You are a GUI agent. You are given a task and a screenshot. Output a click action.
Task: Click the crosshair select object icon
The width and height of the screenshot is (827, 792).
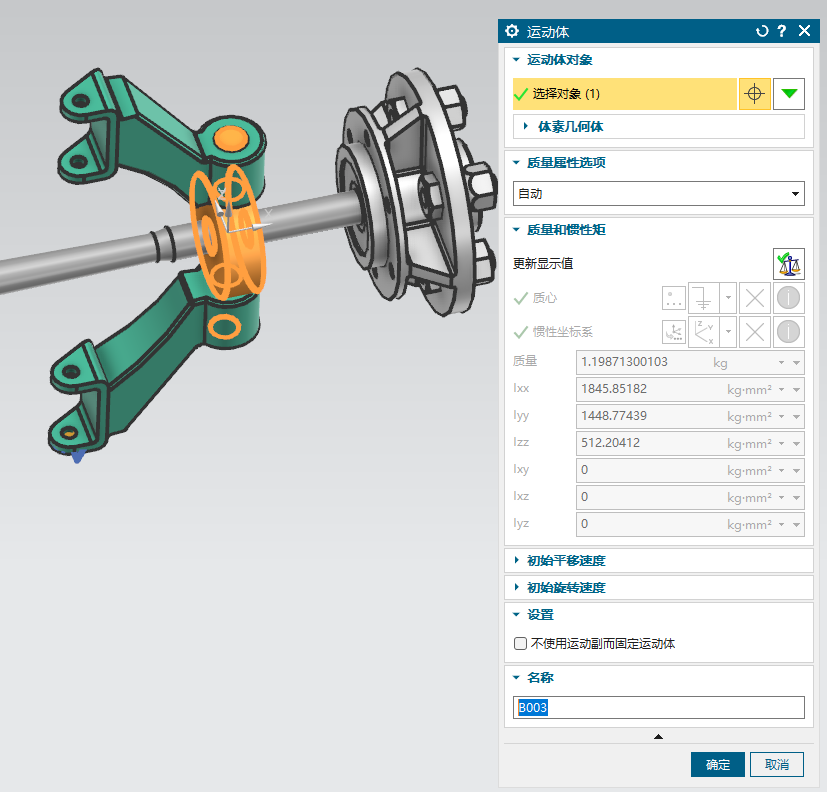click(754, 94)
